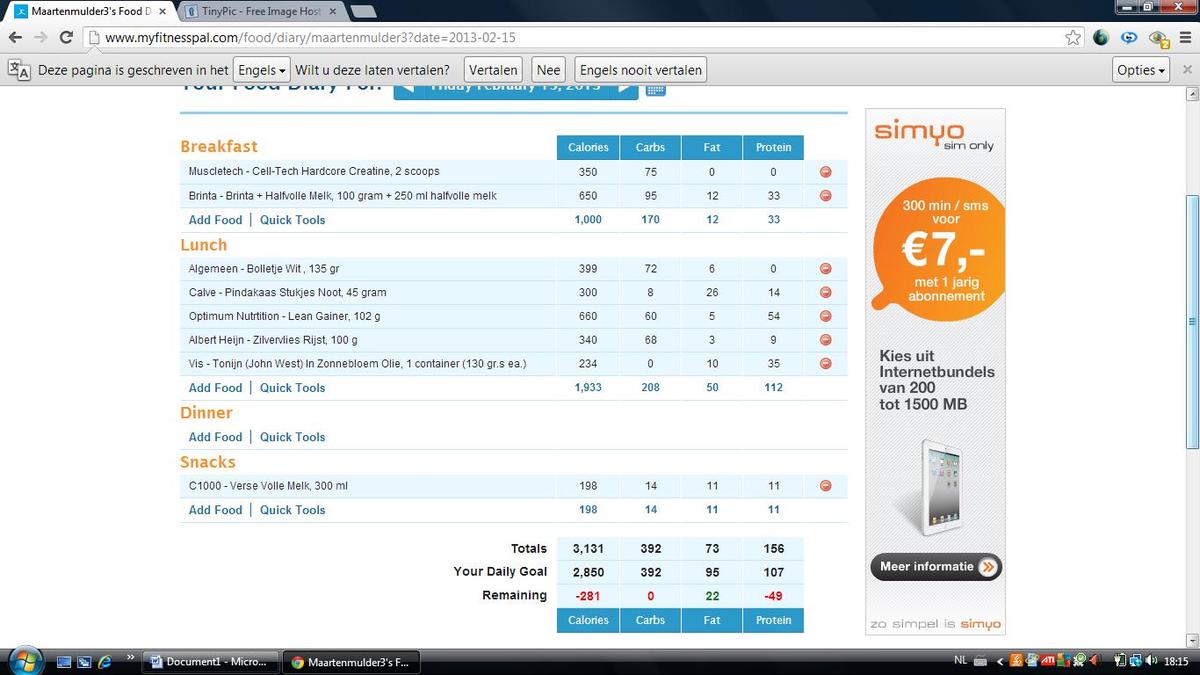Expand the Engels language dropdown

261,71
